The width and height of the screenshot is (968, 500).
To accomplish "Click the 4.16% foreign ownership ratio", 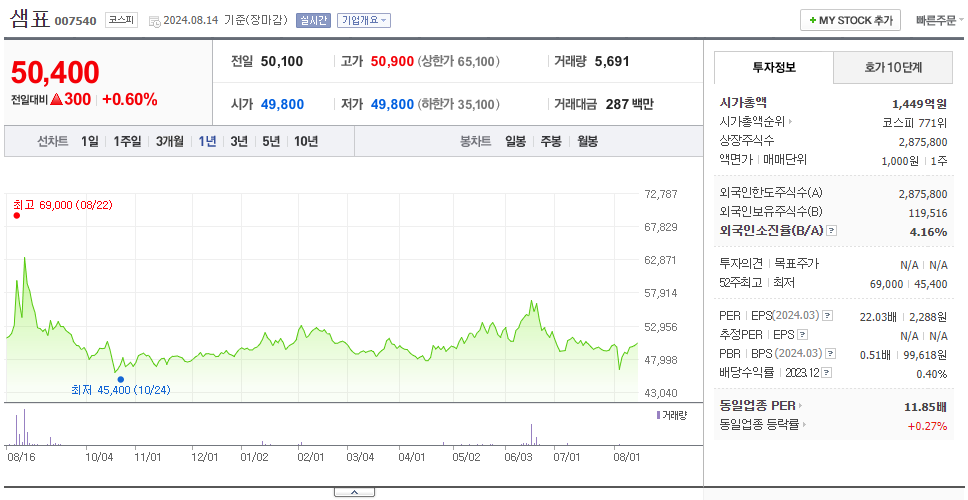I will point(928,232).
